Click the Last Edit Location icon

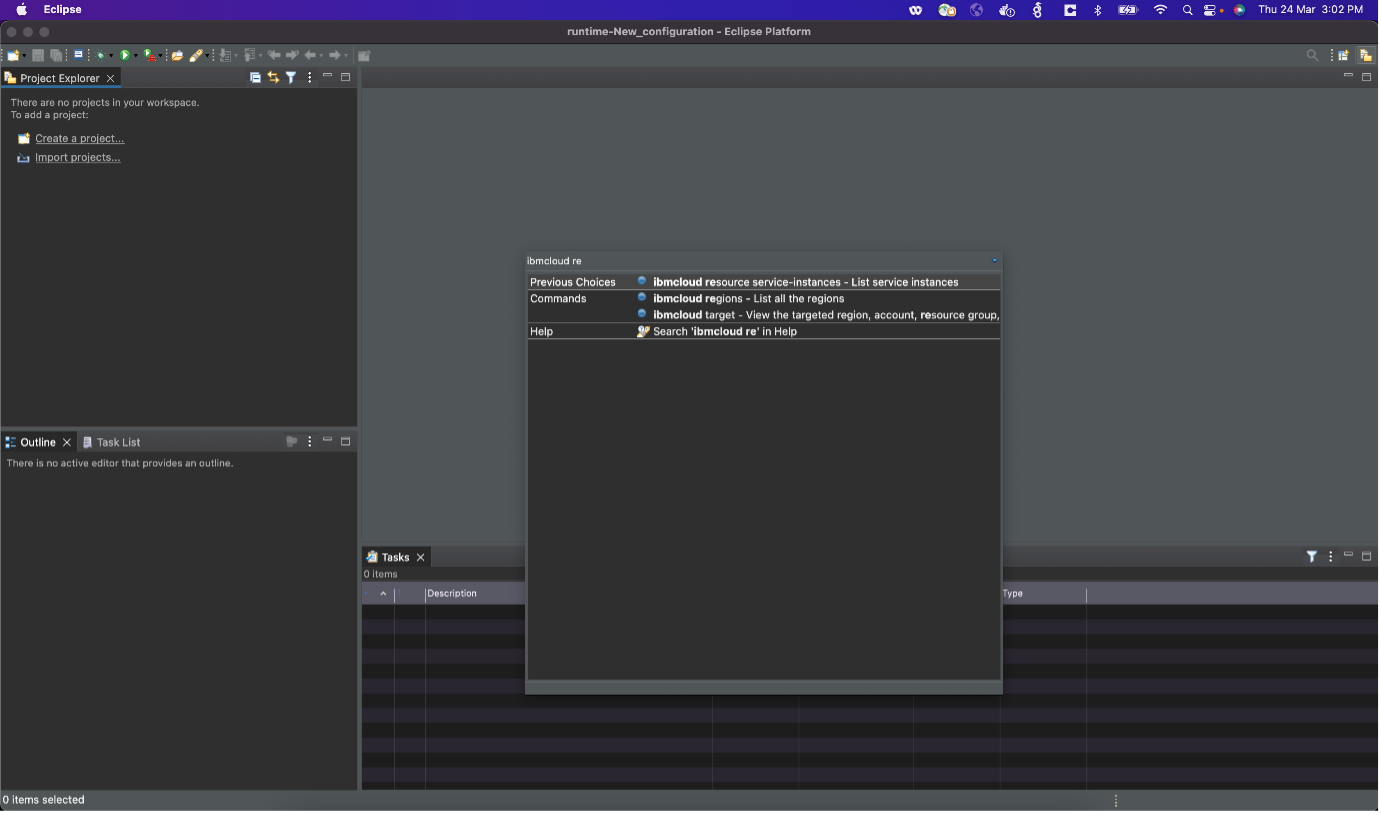[x=274, y=55]
